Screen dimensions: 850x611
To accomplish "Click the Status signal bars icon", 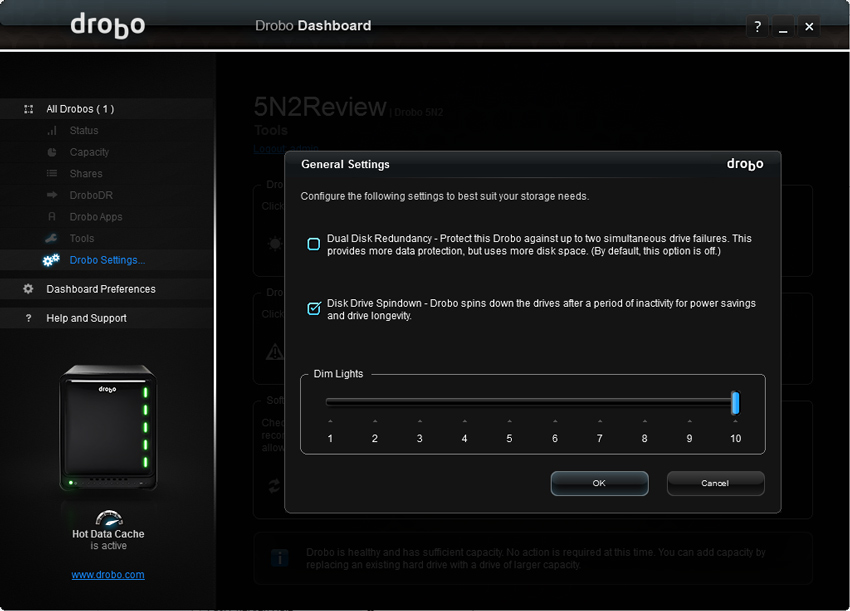I will pyautogui.click(x=52, y=131).
